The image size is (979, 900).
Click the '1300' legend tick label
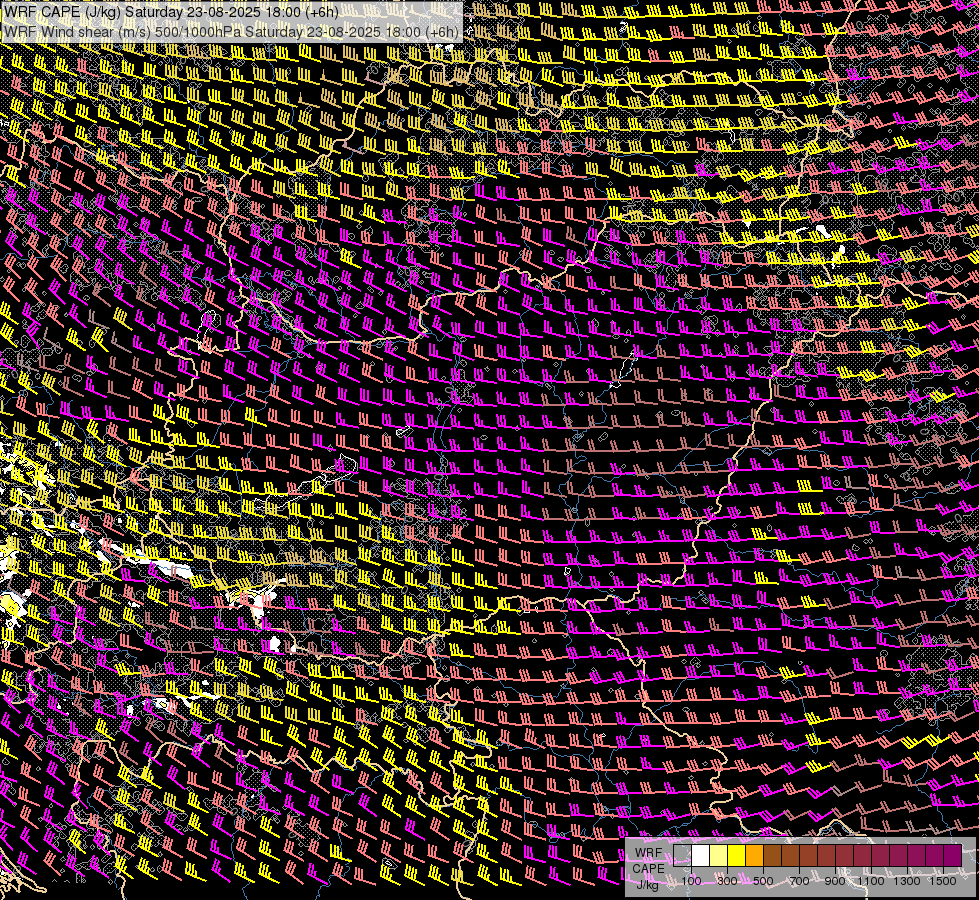click(907, 881)
